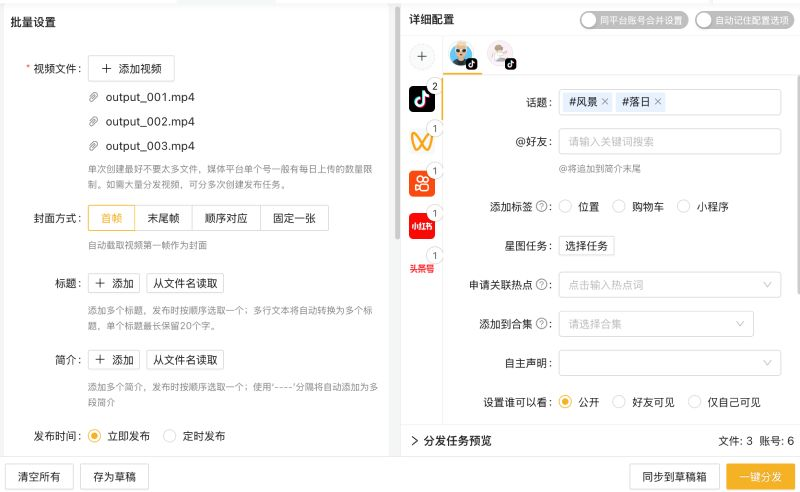Click the @好友 search input field
The image size is (800, 492).
pyautogui.click(x=669, y=141)
